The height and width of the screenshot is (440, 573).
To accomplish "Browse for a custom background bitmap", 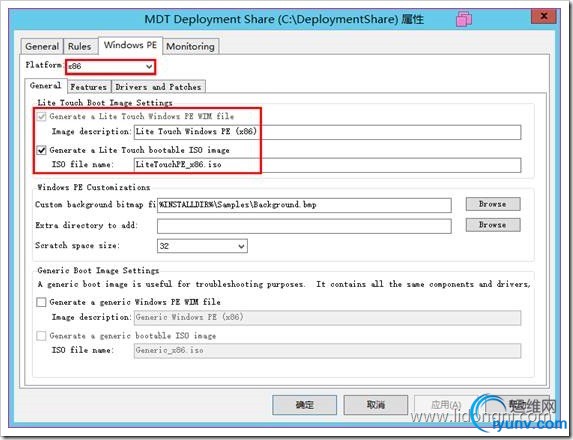I will tap(493, 204).
